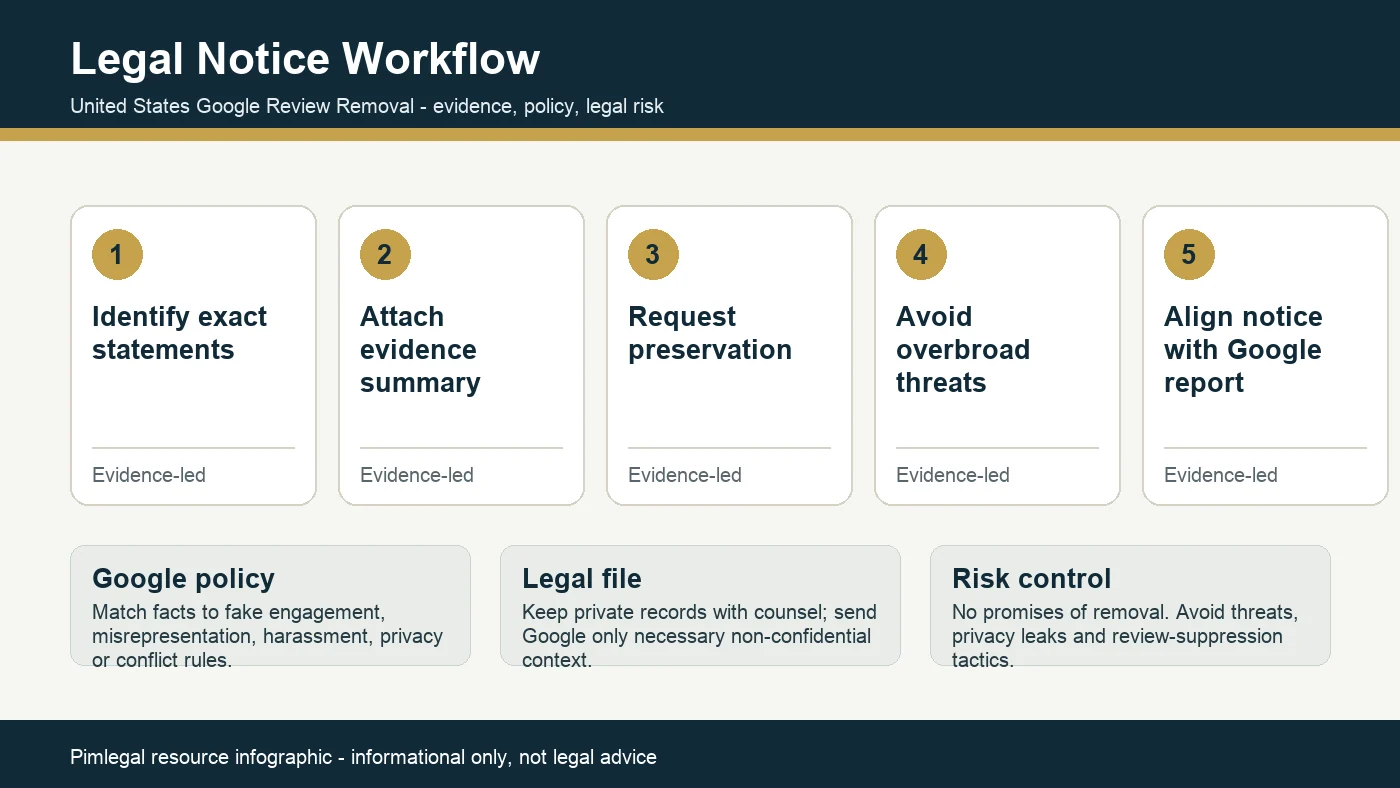Image resolution: width=1400 pixels, height=788 pixels.
Task: Click the "Risk control" heading
Action: point(1031,579)
